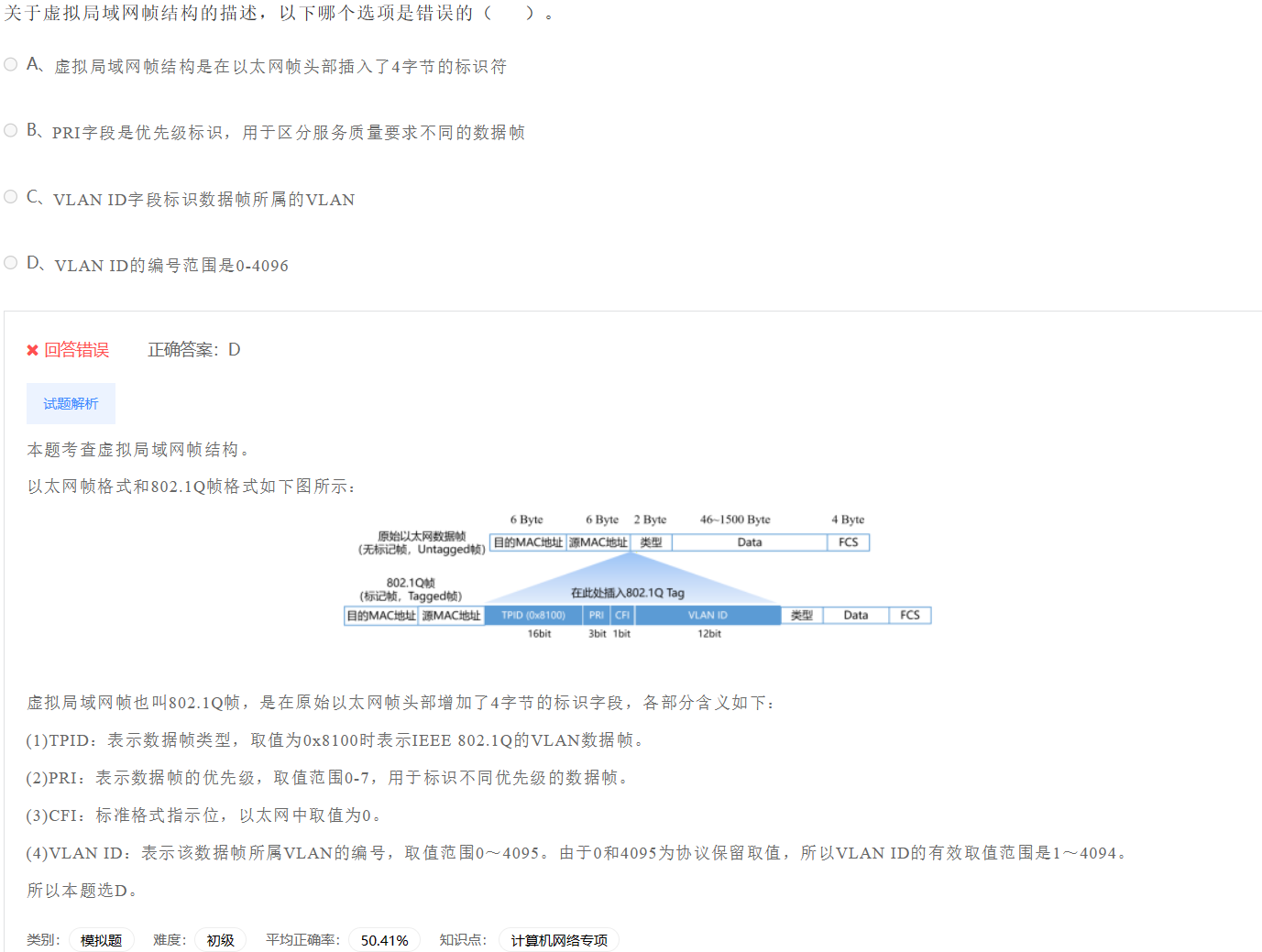Select radio button for option D
Screen dimensions: 1262x952
[x=11, y=262]
